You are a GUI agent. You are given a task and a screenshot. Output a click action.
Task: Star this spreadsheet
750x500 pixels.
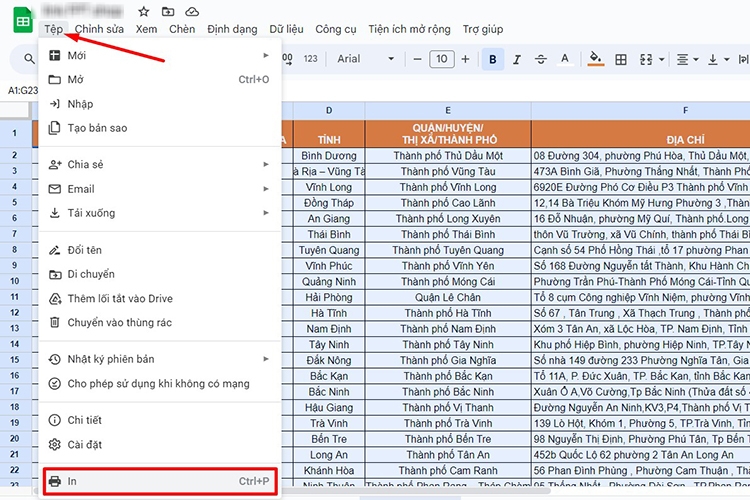(143, 11)
